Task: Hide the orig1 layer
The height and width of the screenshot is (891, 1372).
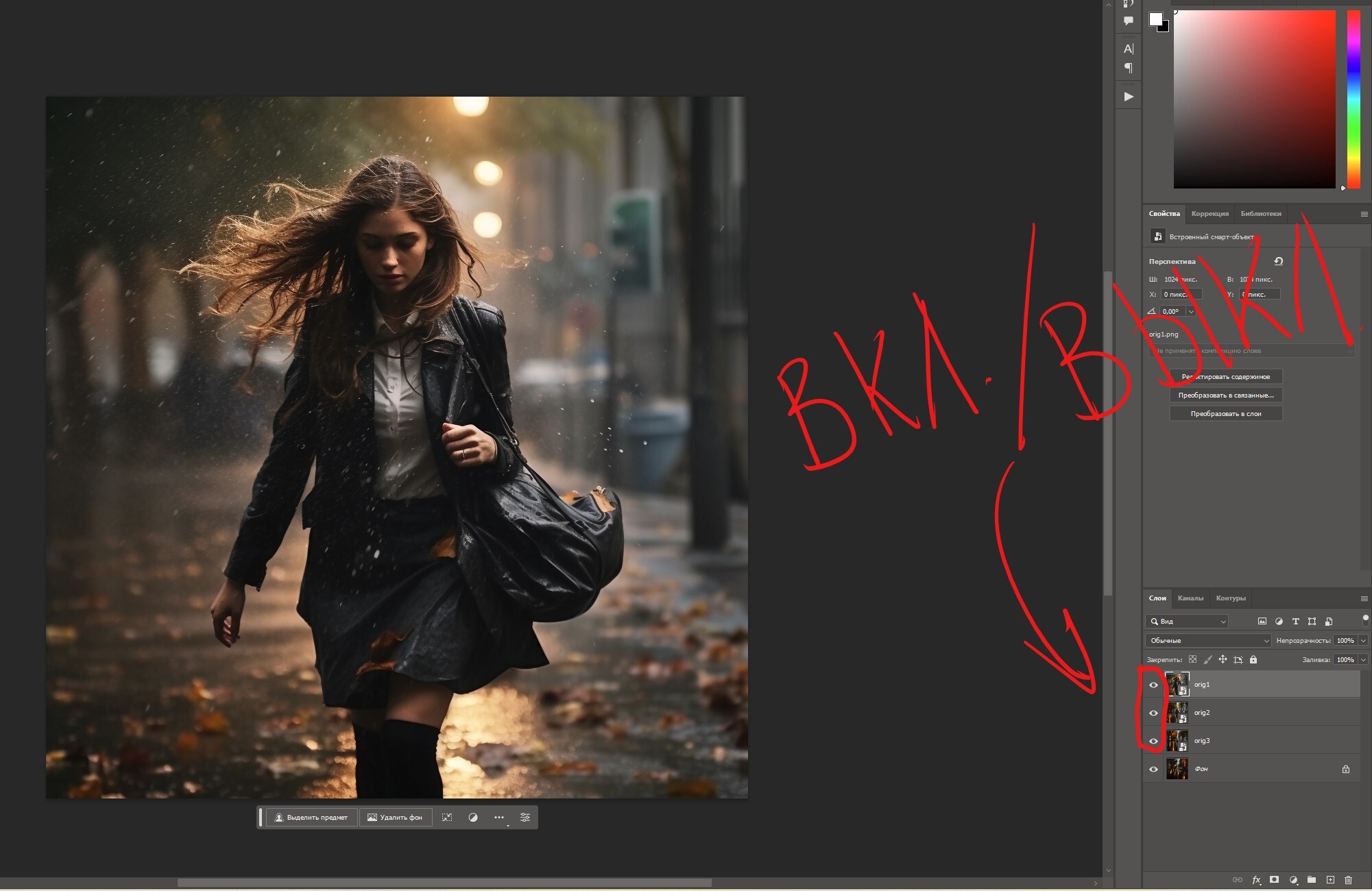Action: click(x=1153, y=685)
